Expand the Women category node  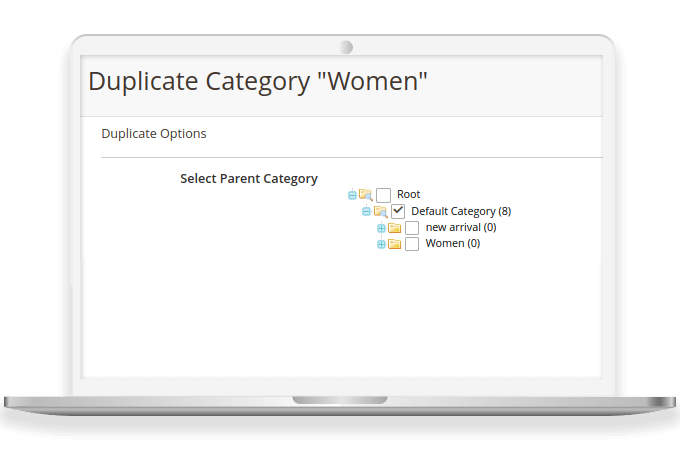pos(381,244)
